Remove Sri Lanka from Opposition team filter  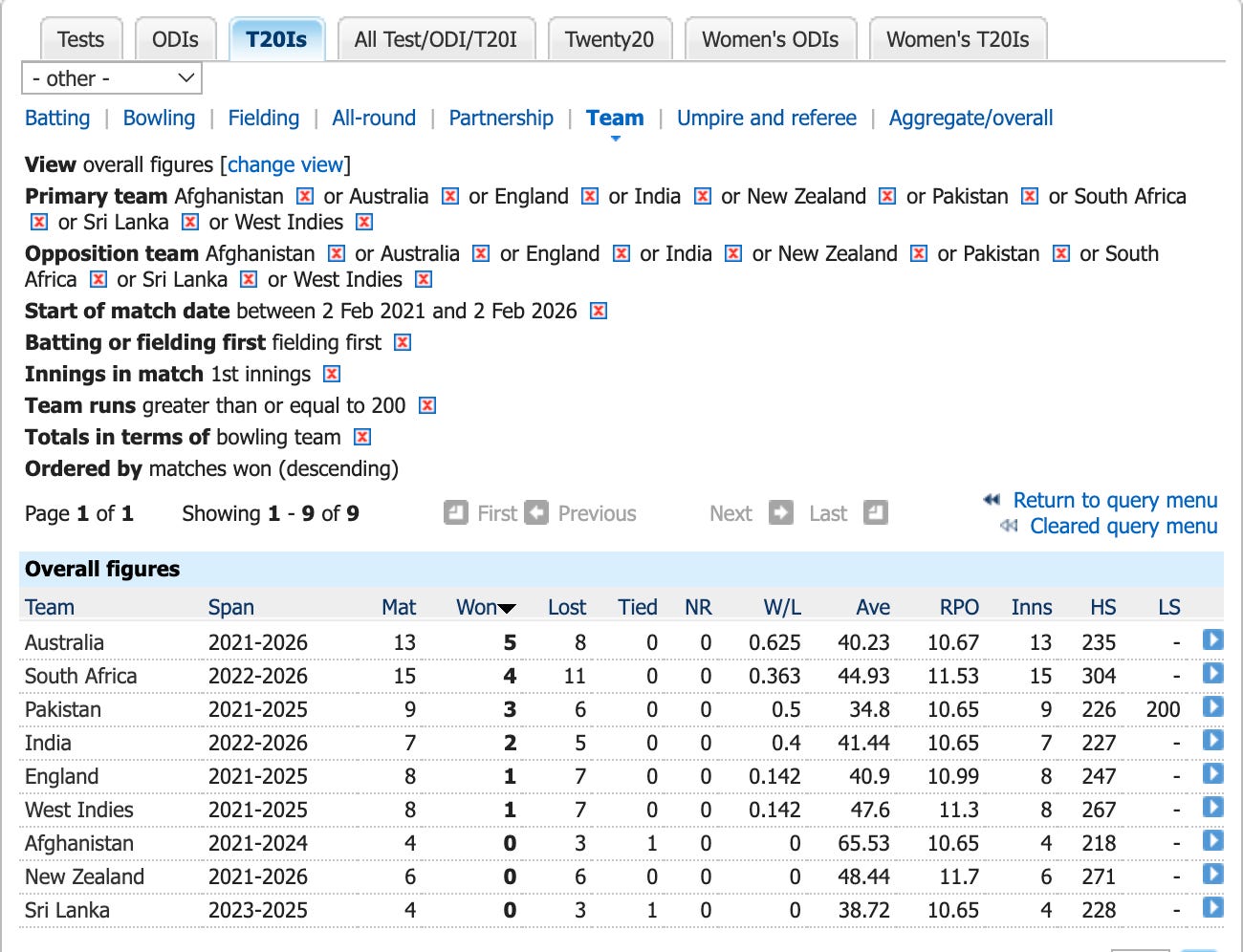tap(249, 279)
